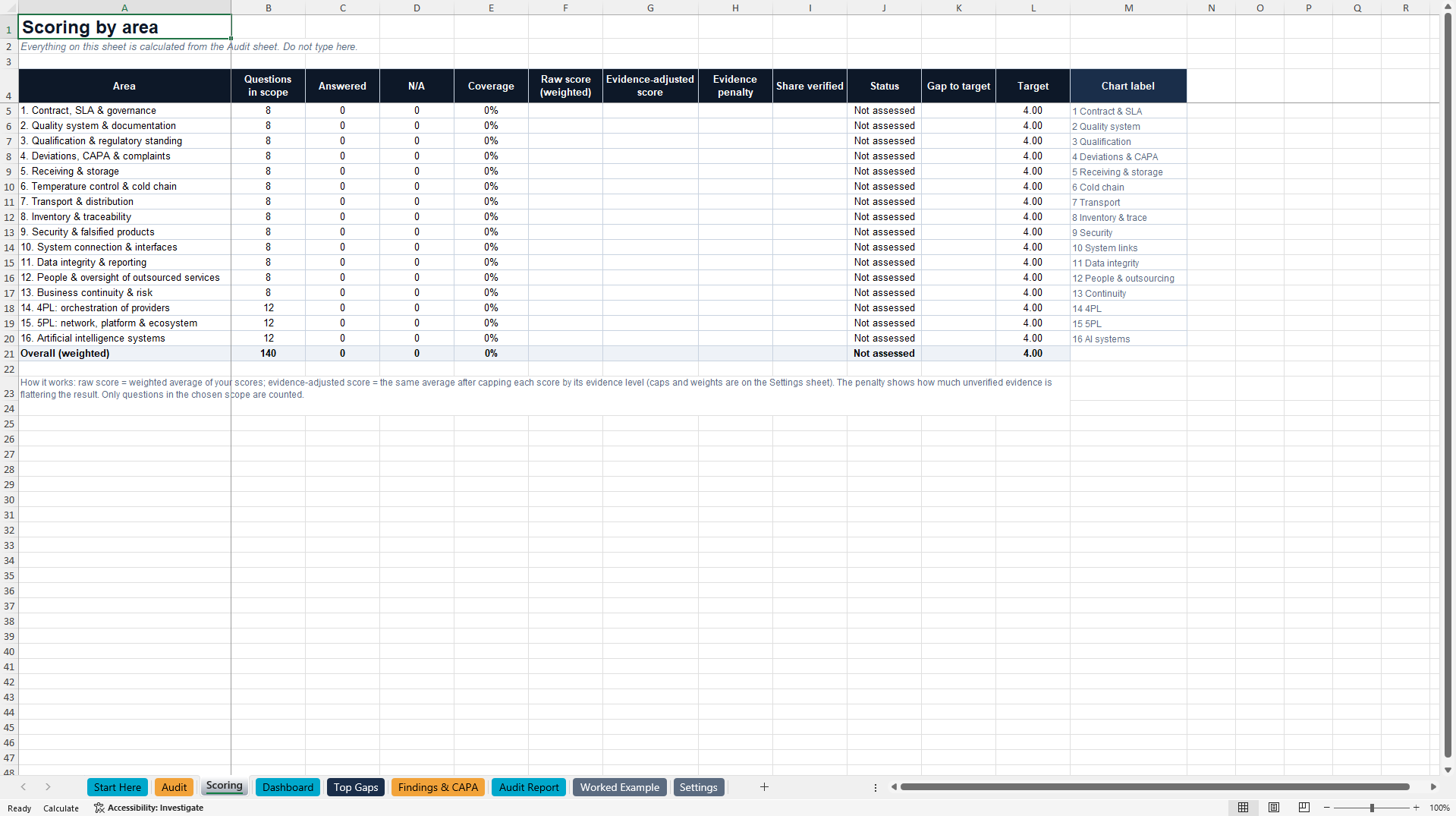
Task: Go to previous sheet tabs arrow
Action: pyautogui.click(x=24, y=787)
